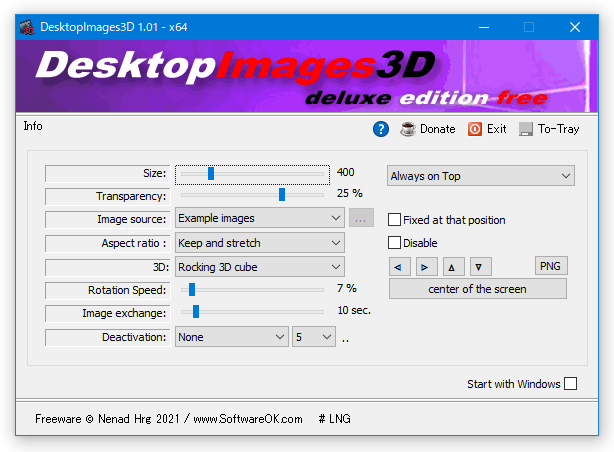Minimize the DesktopImages3D window
Viewport: 614px width, 452px height.
tap(484, 27)
